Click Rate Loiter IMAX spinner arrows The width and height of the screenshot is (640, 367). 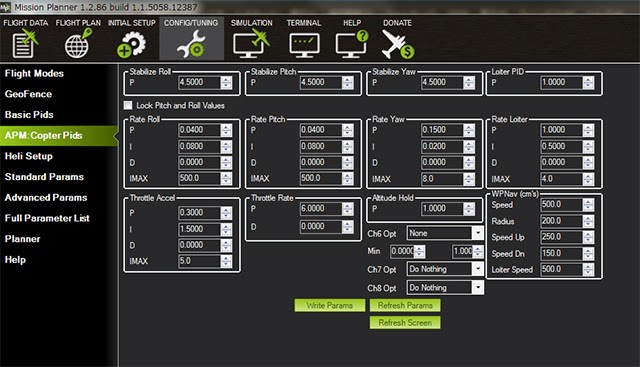[x=588, y=179]
